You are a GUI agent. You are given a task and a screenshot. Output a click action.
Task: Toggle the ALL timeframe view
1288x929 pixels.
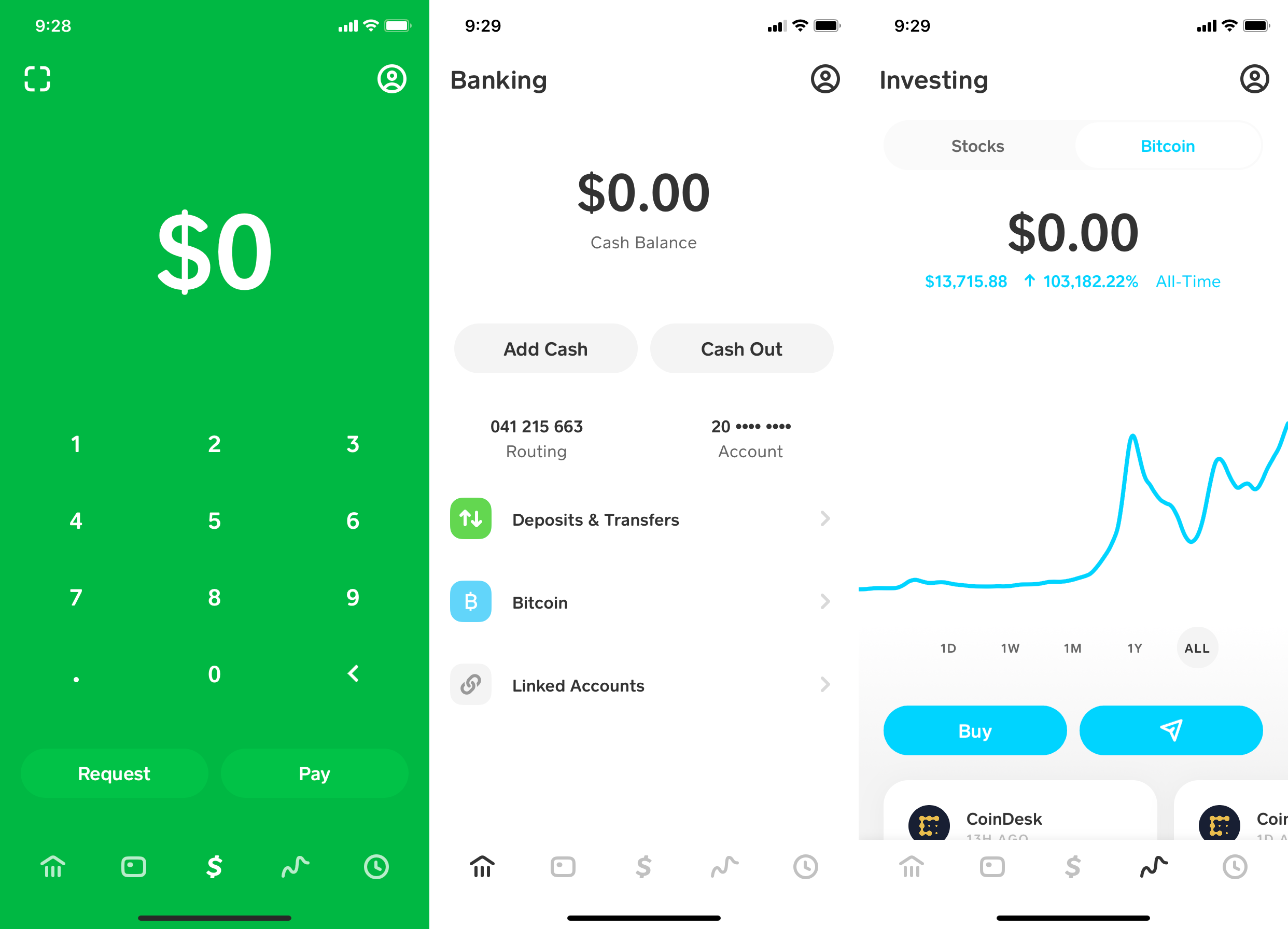(x=1197, y=649)
